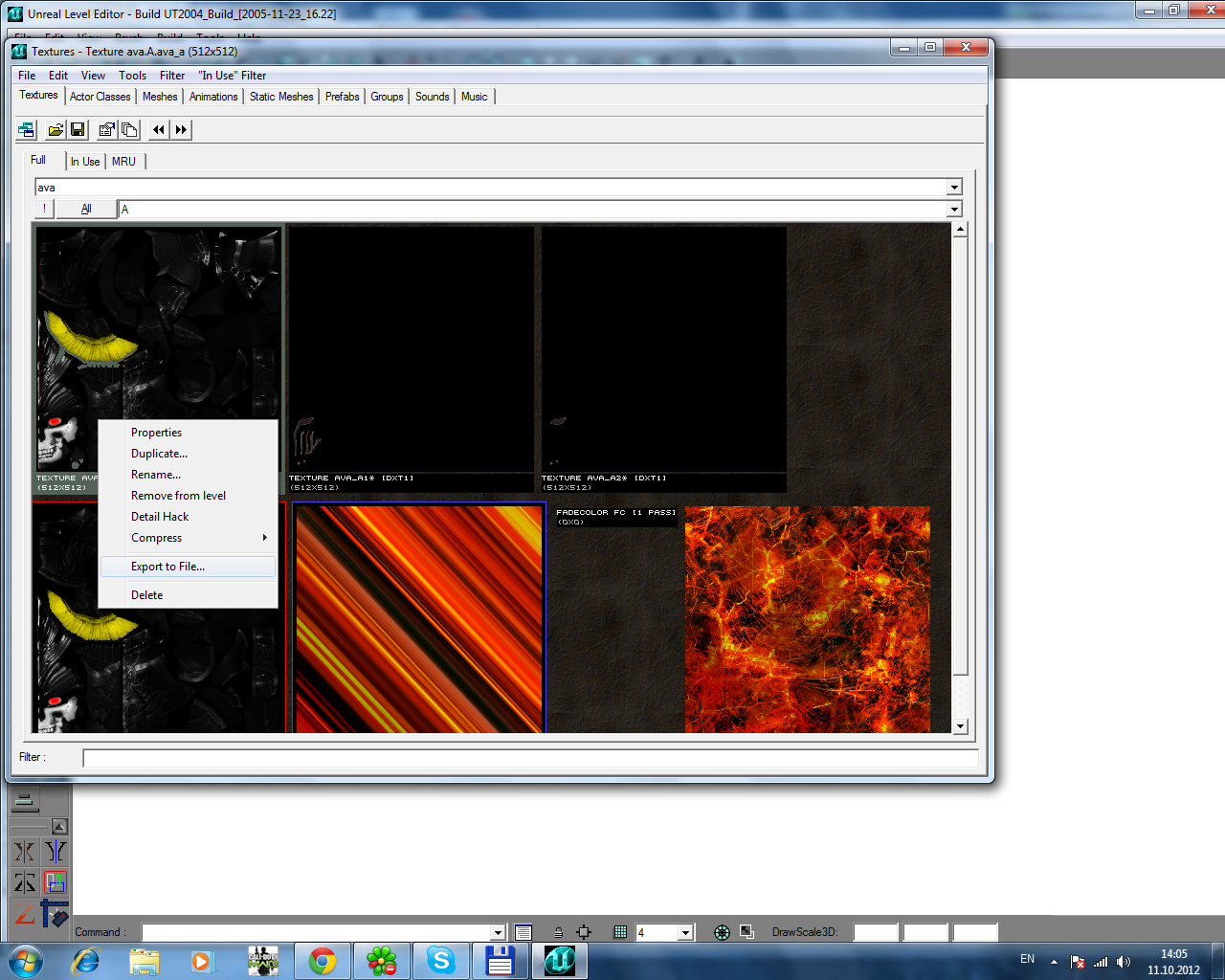Open Call of Duty MW3 taskbar icon

click(263, 961)
